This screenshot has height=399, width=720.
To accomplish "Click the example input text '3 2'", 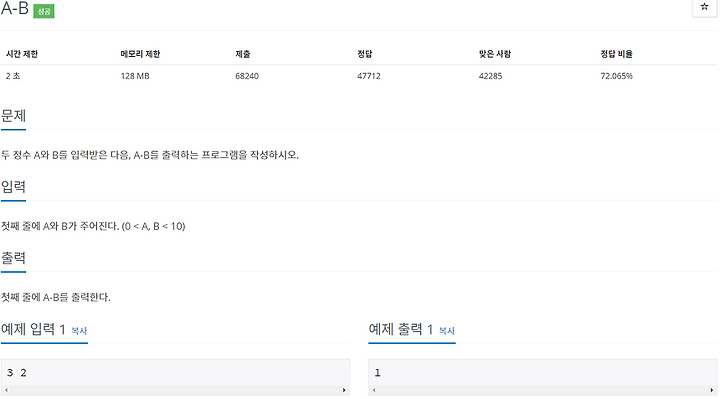I will [x=17, y=372].
